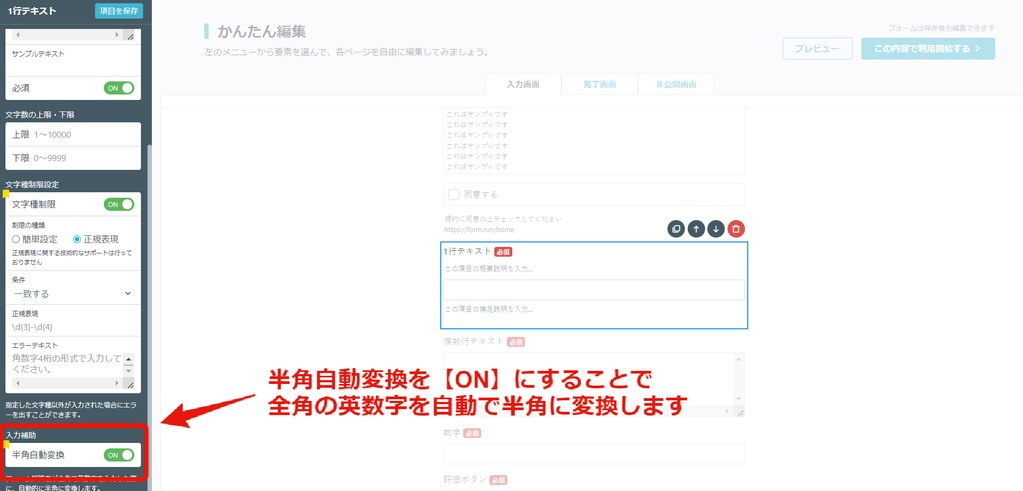Click the 1行テキスト input box in preview

594,290
